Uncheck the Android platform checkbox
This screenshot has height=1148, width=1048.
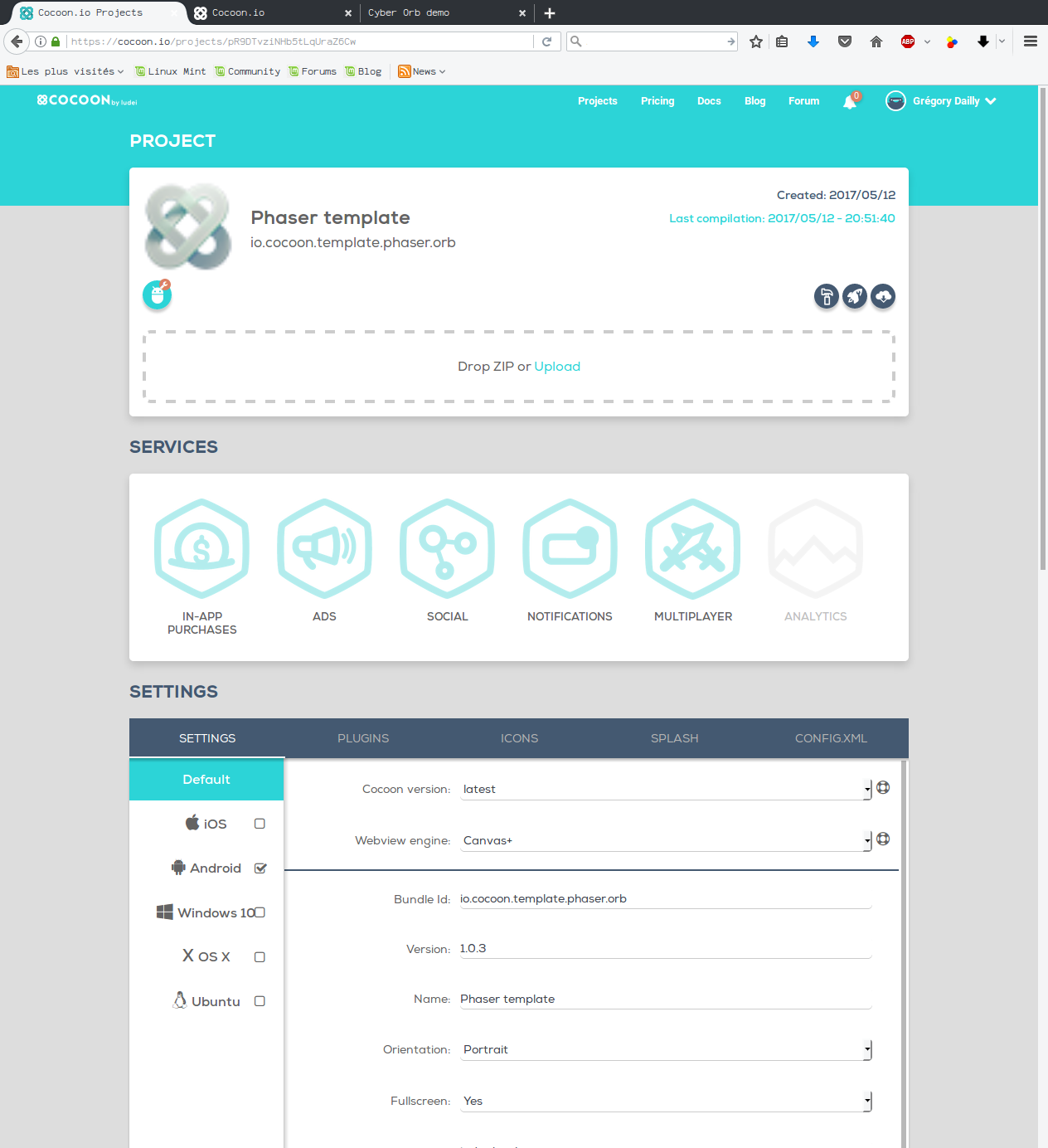coord(260,868)
